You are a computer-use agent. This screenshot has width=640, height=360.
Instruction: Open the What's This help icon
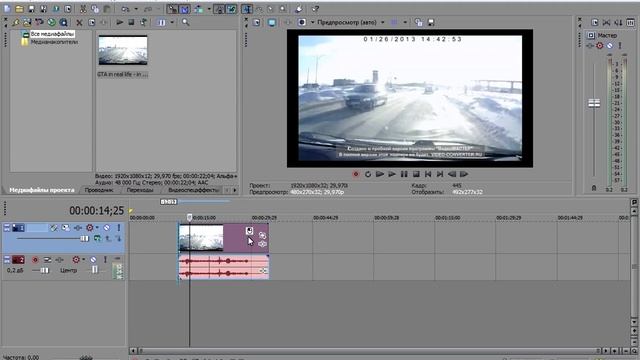316,9
